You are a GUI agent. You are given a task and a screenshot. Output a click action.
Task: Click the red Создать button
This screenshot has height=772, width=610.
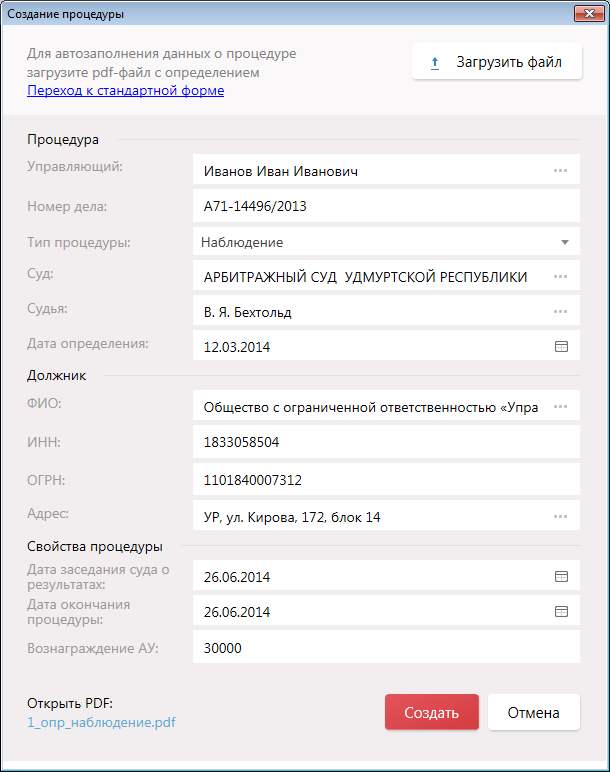coord(431,713)
